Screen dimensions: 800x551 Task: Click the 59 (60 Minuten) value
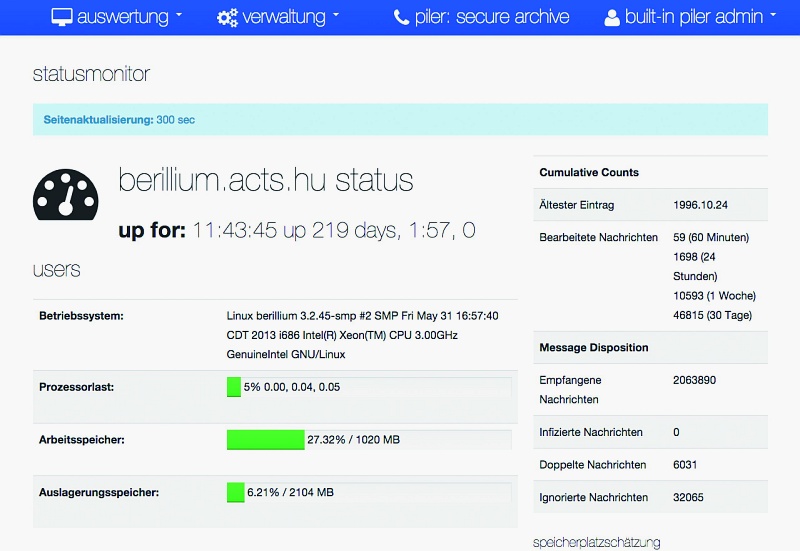pyautogui.click(x=711, y=237)
